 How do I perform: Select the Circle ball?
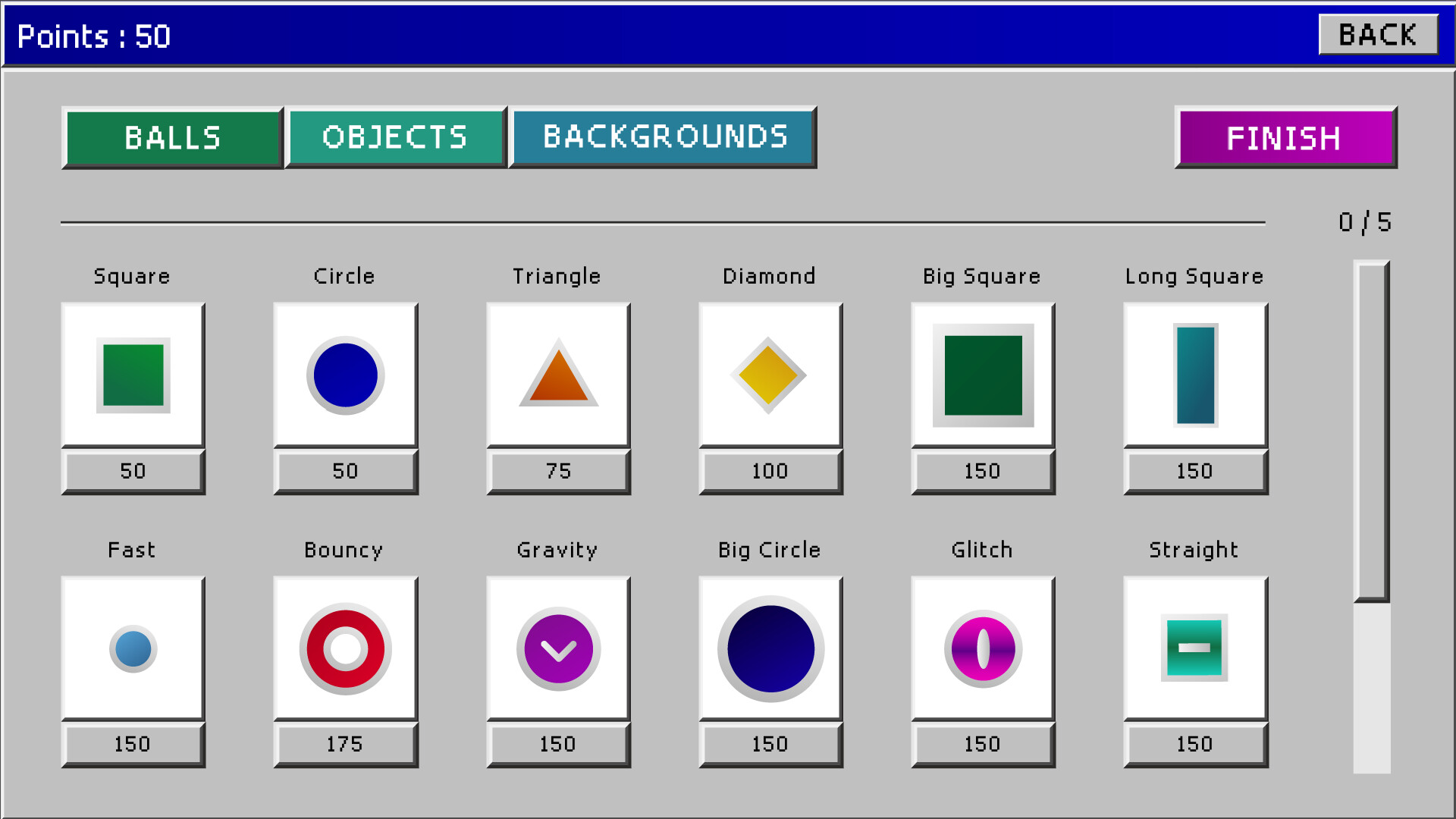tap(345, 374)
